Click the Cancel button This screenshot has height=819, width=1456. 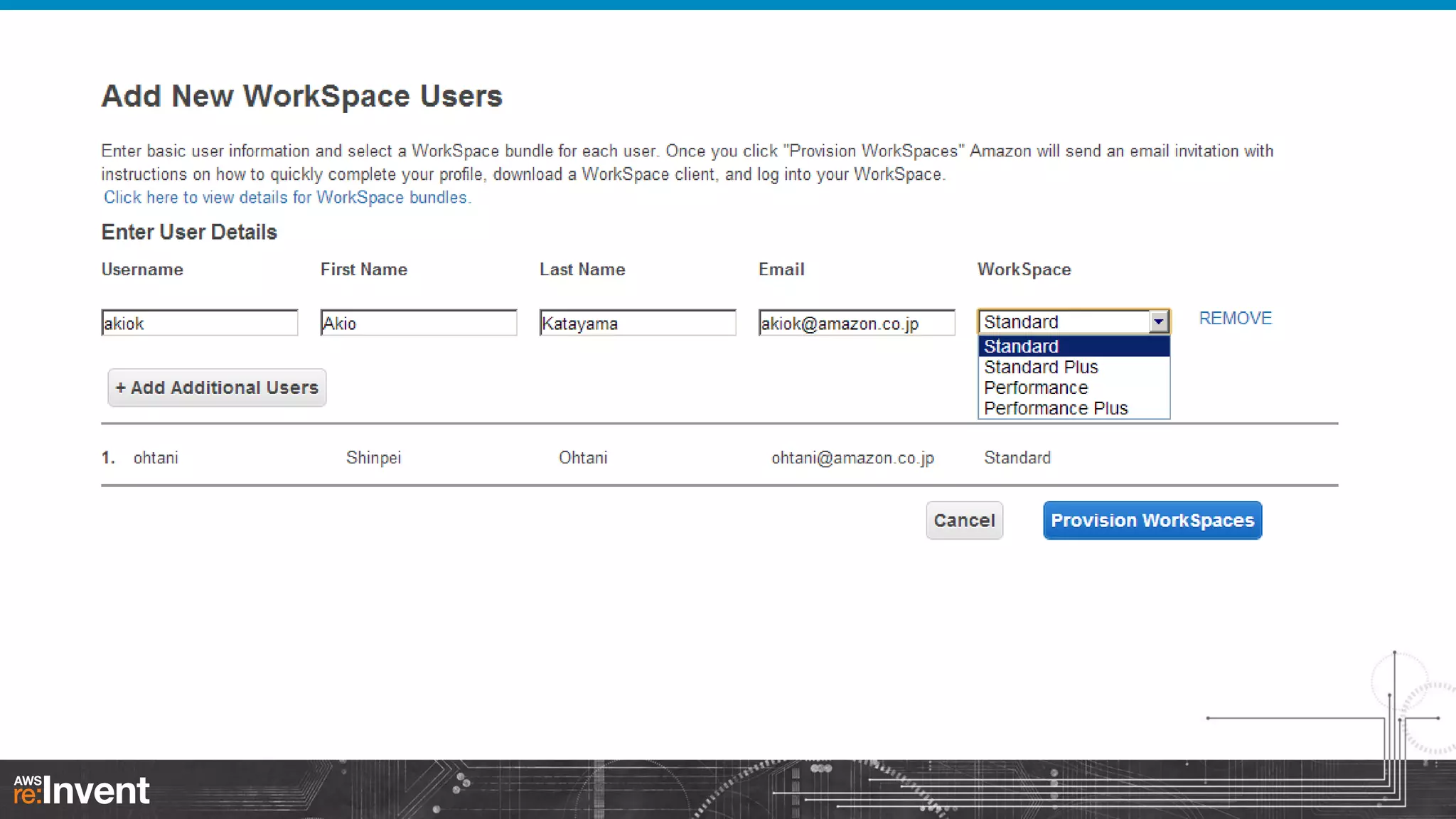point(964,520)
